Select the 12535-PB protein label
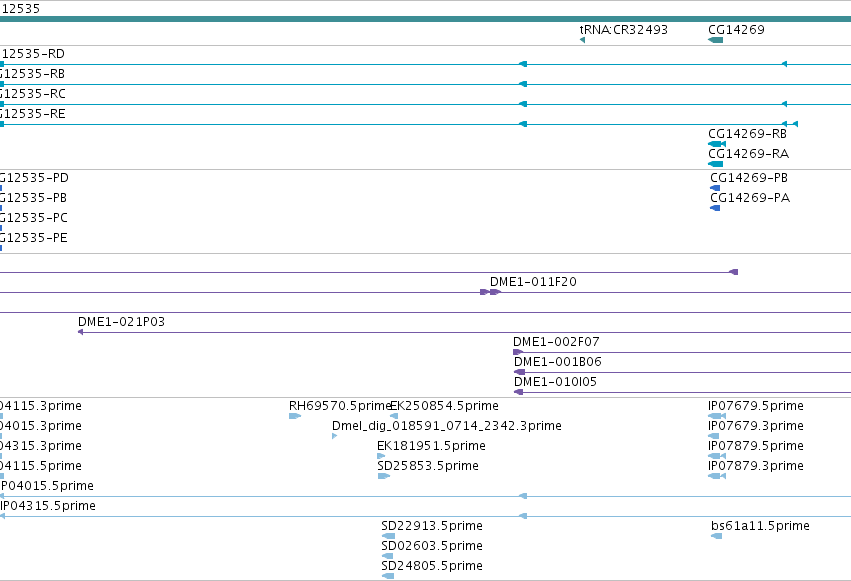The height and width of the screenshot is (581, 851). [x=34, y=197]
